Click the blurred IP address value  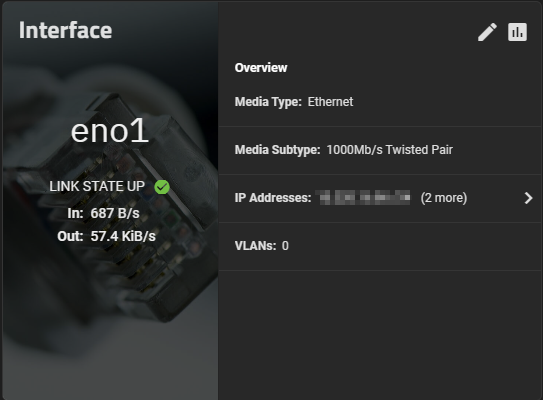(365, 198)
